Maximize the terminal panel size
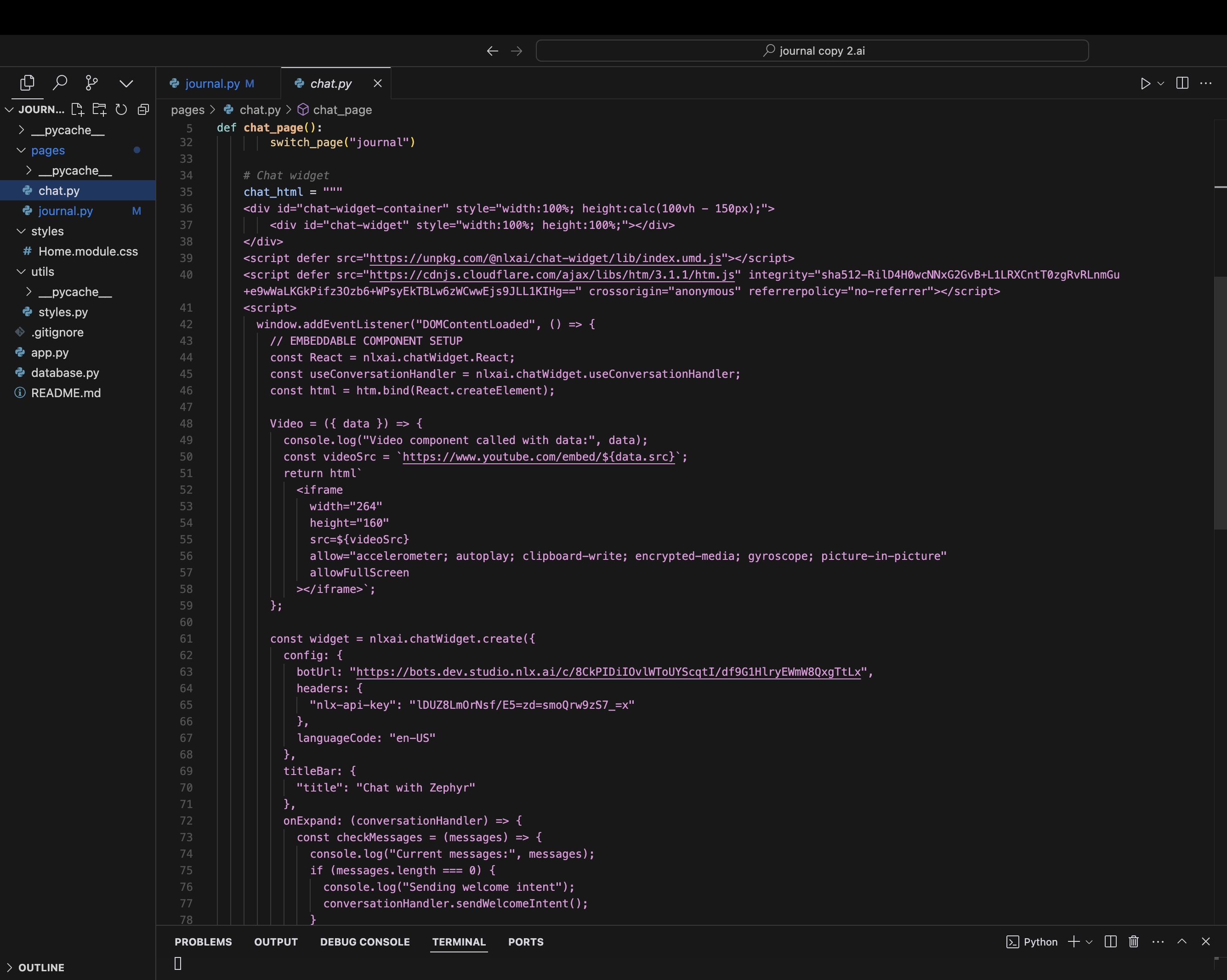The height and width of the screenshot is (980, 1227). tap(1182, 942)
